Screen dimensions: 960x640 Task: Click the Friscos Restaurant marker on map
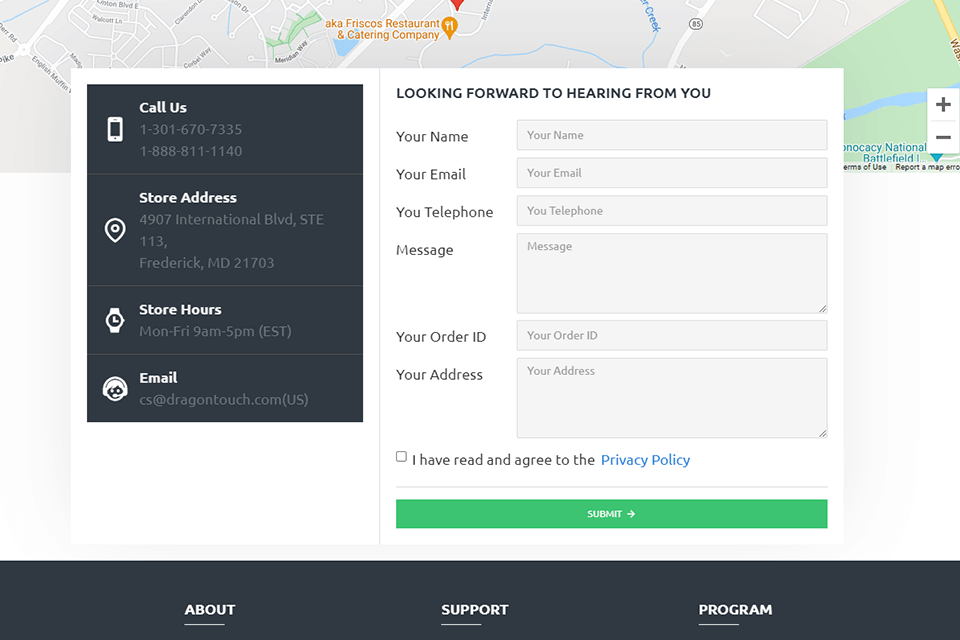coord(450,28)
